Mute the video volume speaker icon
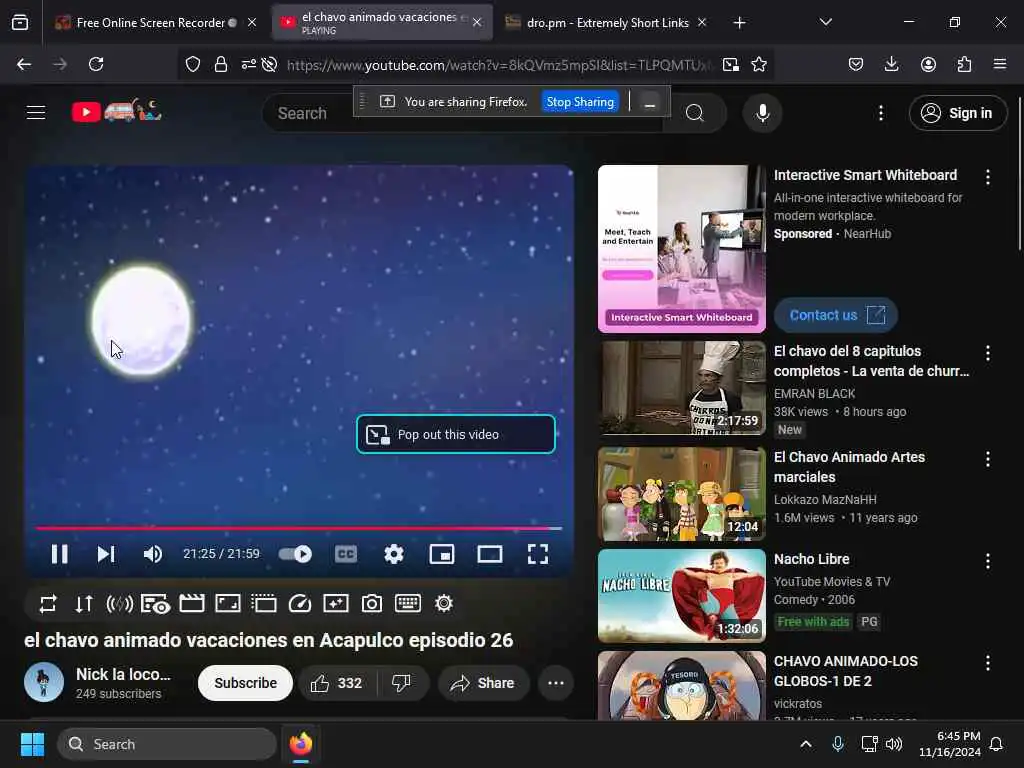 click(153, 554)
